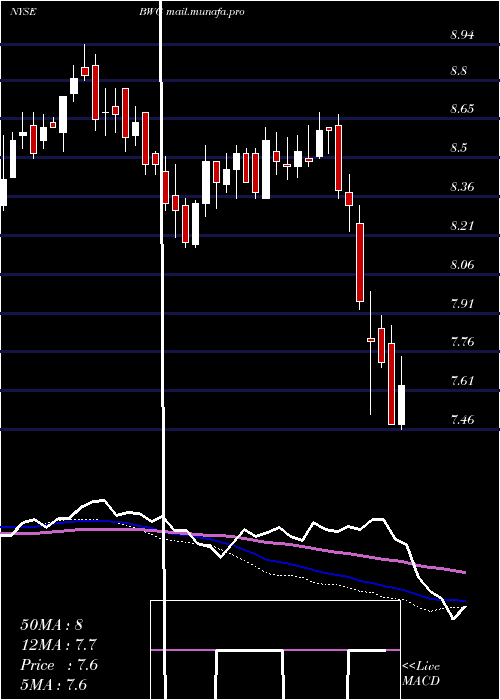Screen dimensions: 500x700
Task: Select the 7.46 price axis label
Action: 462,419
